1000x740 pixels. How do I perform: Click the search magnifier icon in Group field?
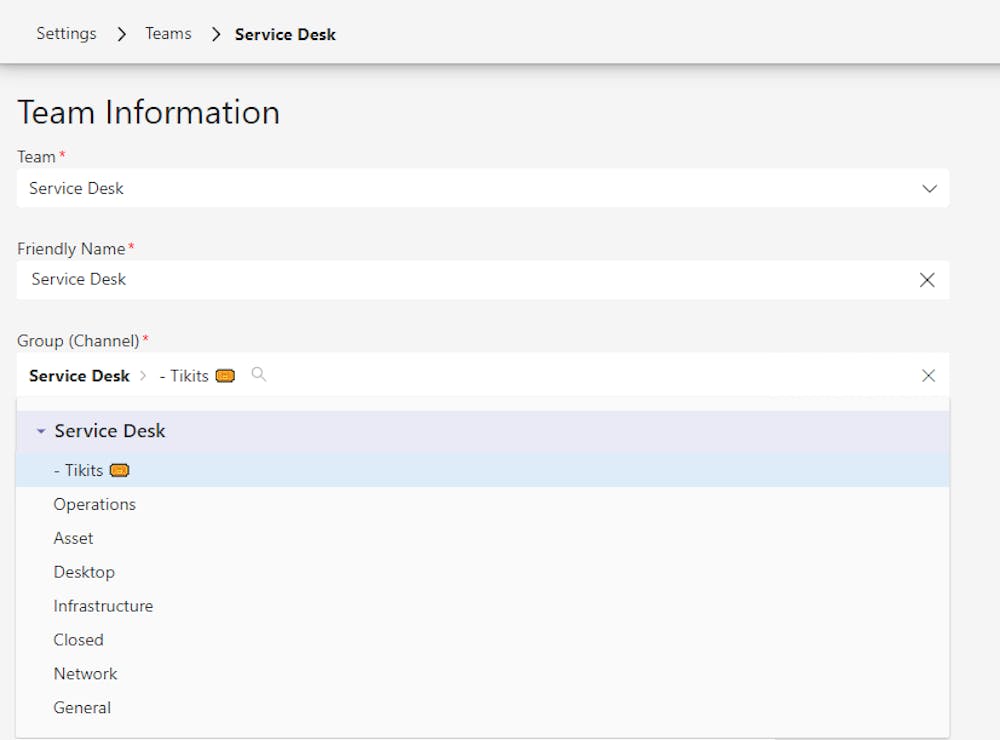coord(259,375)
